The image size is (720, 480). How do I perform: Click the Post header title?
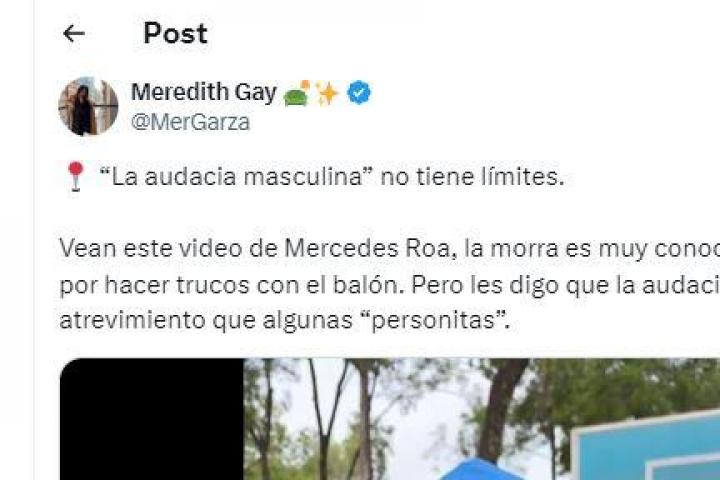tap(175, 34)
